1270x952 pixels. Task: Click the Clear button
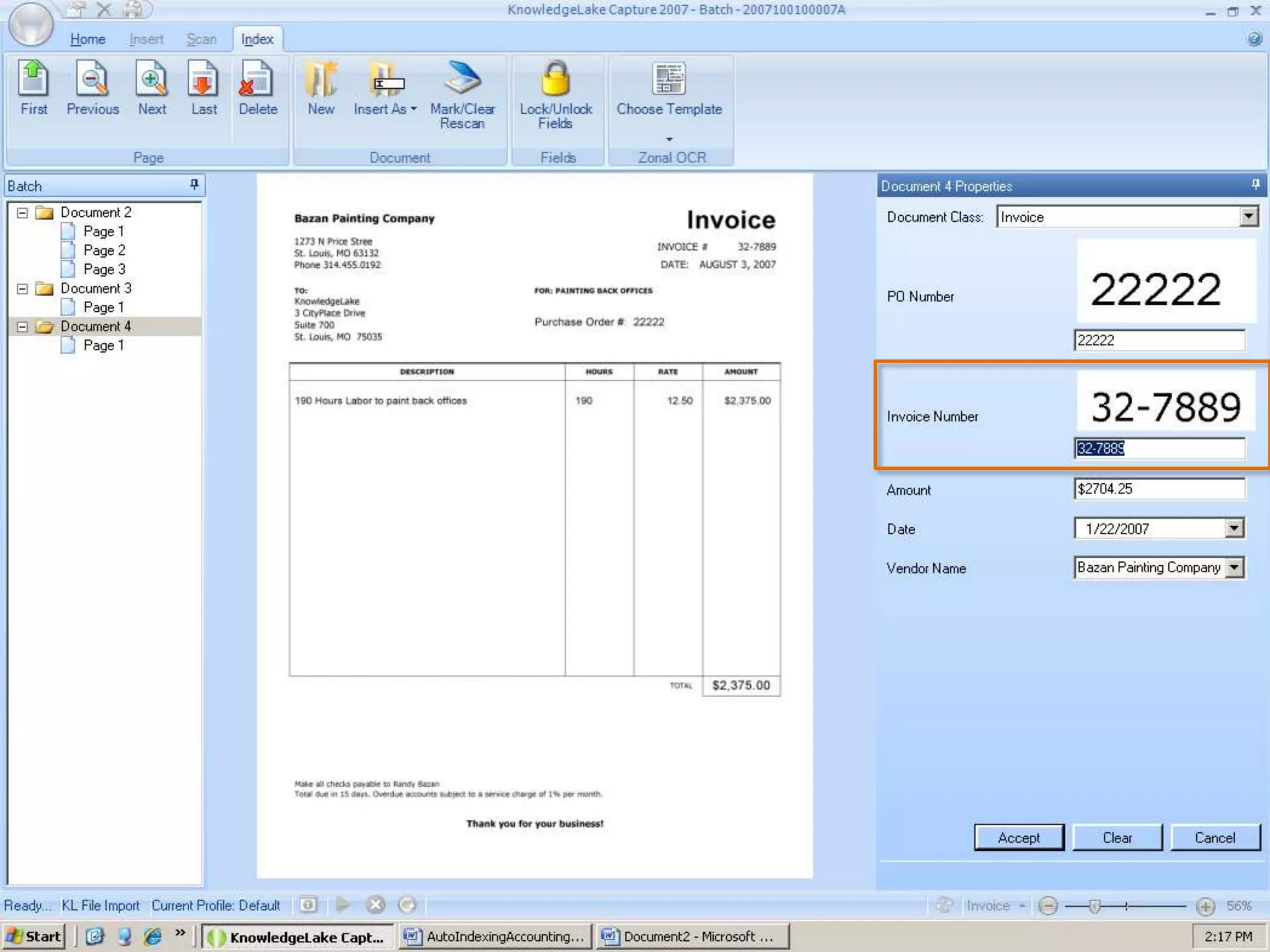(1117, 837)
